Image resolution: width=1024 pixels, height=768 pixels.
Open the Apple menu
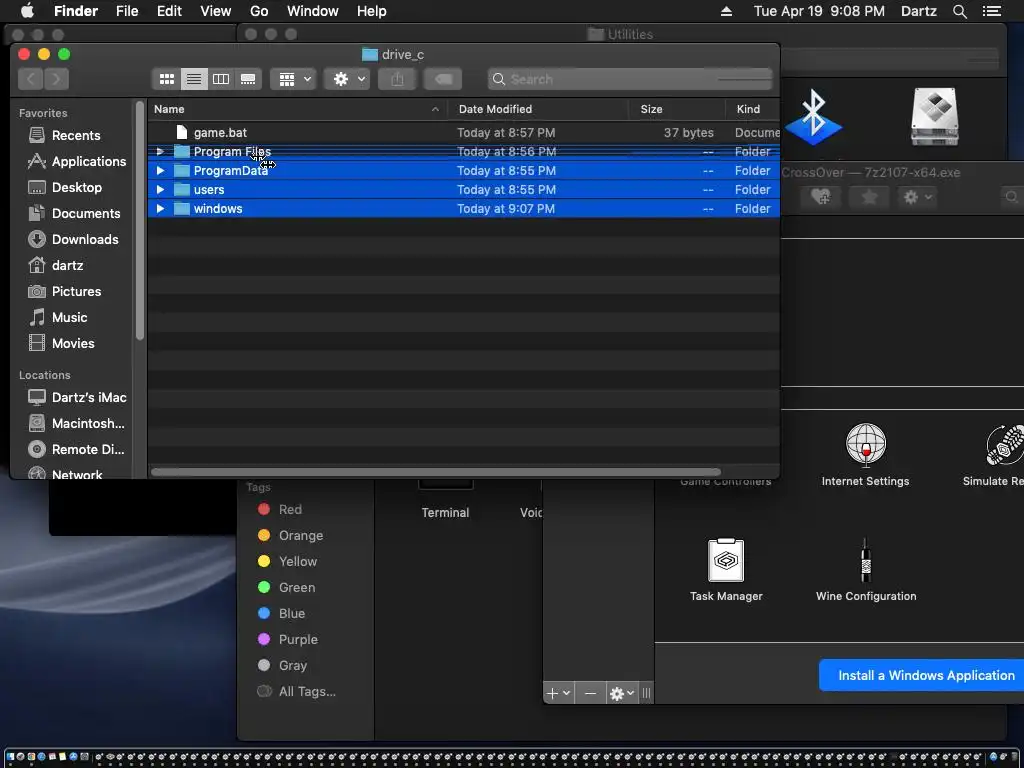point(27,11)
